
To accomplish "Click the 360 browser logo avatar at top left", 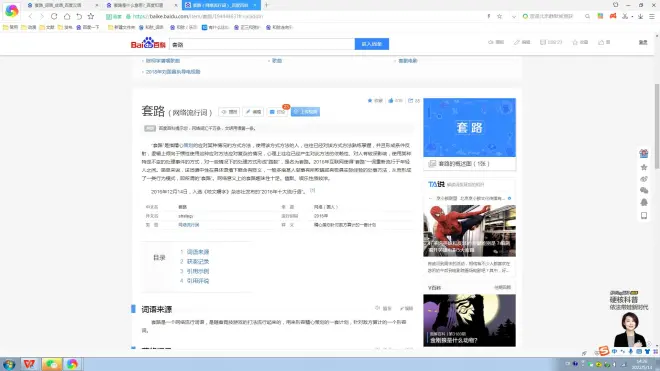I will [x=11, y=11].
